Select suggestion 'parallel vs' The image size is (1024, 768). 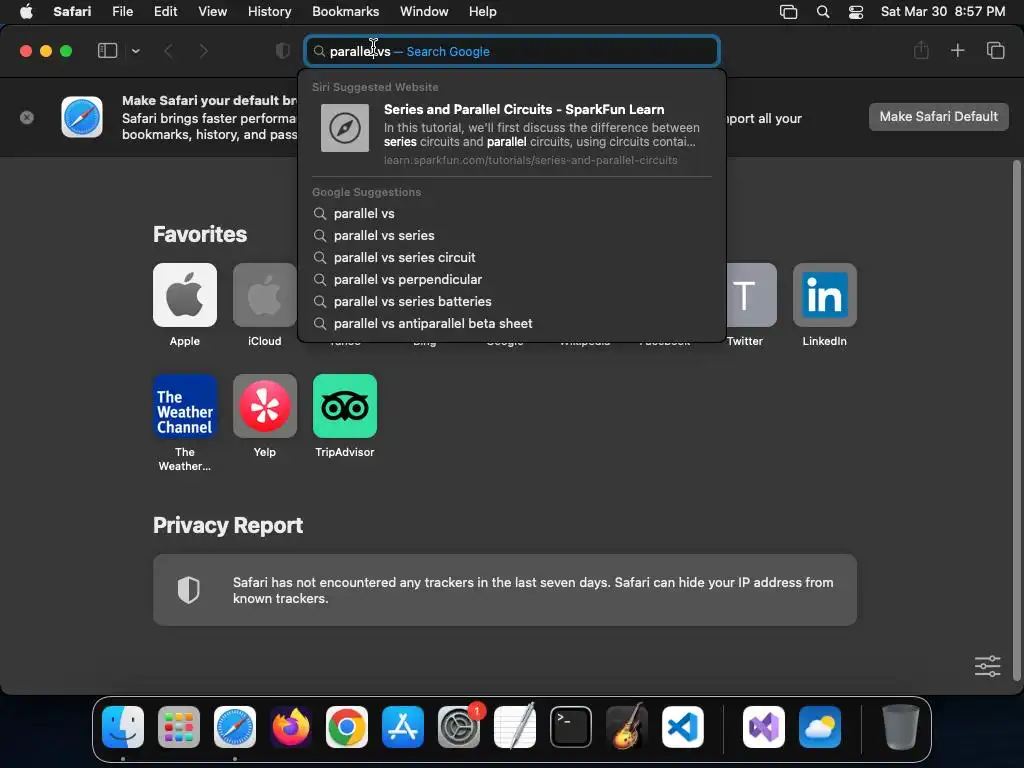pos(512,214)
